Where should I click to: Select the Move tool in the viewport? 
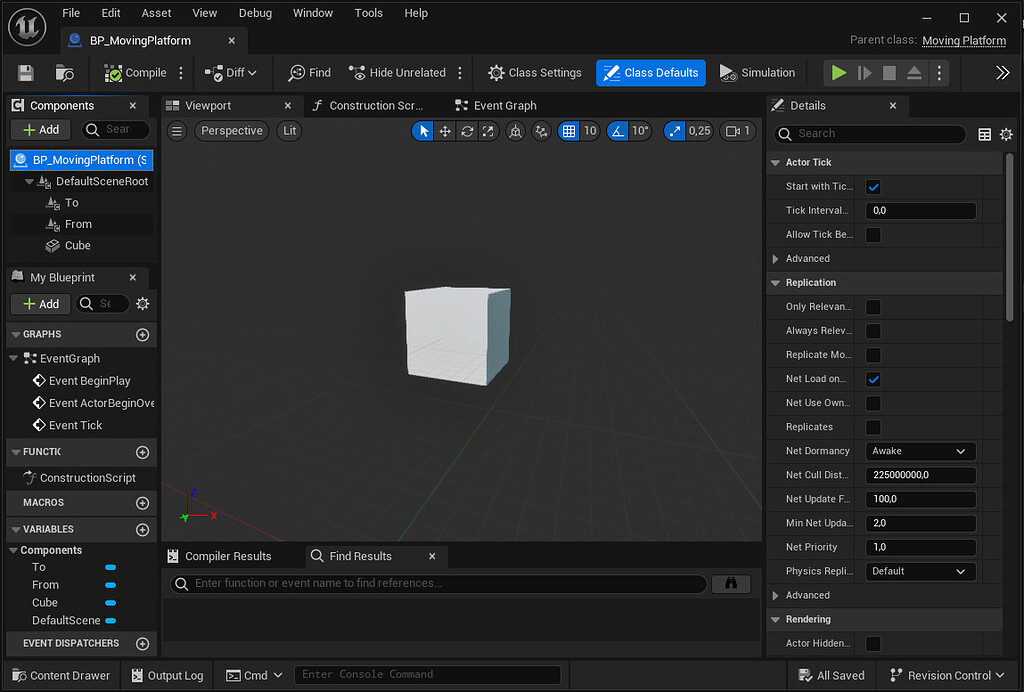pyautogui.click(x=444, y=131)
